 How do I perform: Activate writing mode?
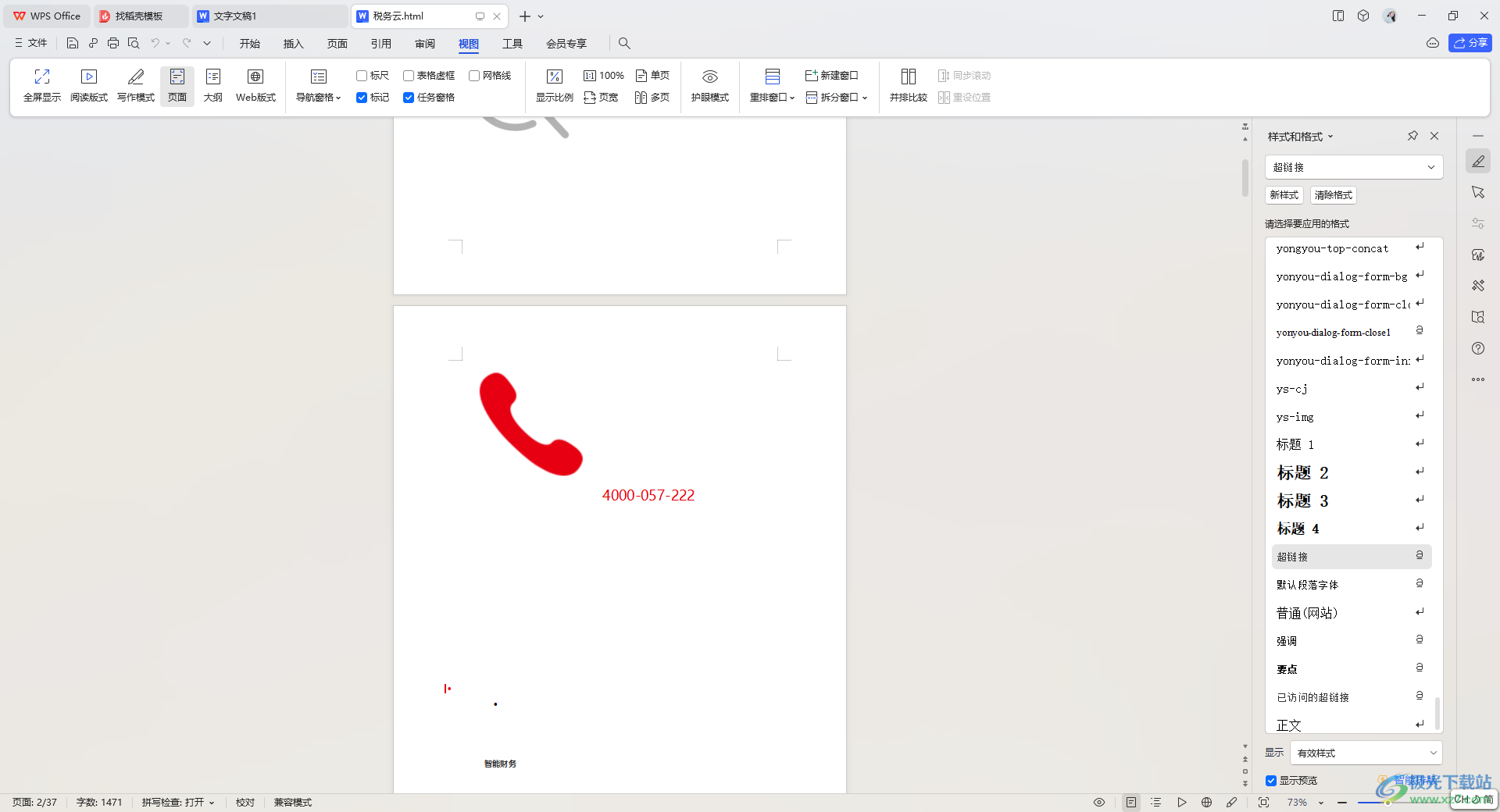click(x=136, y=86)
